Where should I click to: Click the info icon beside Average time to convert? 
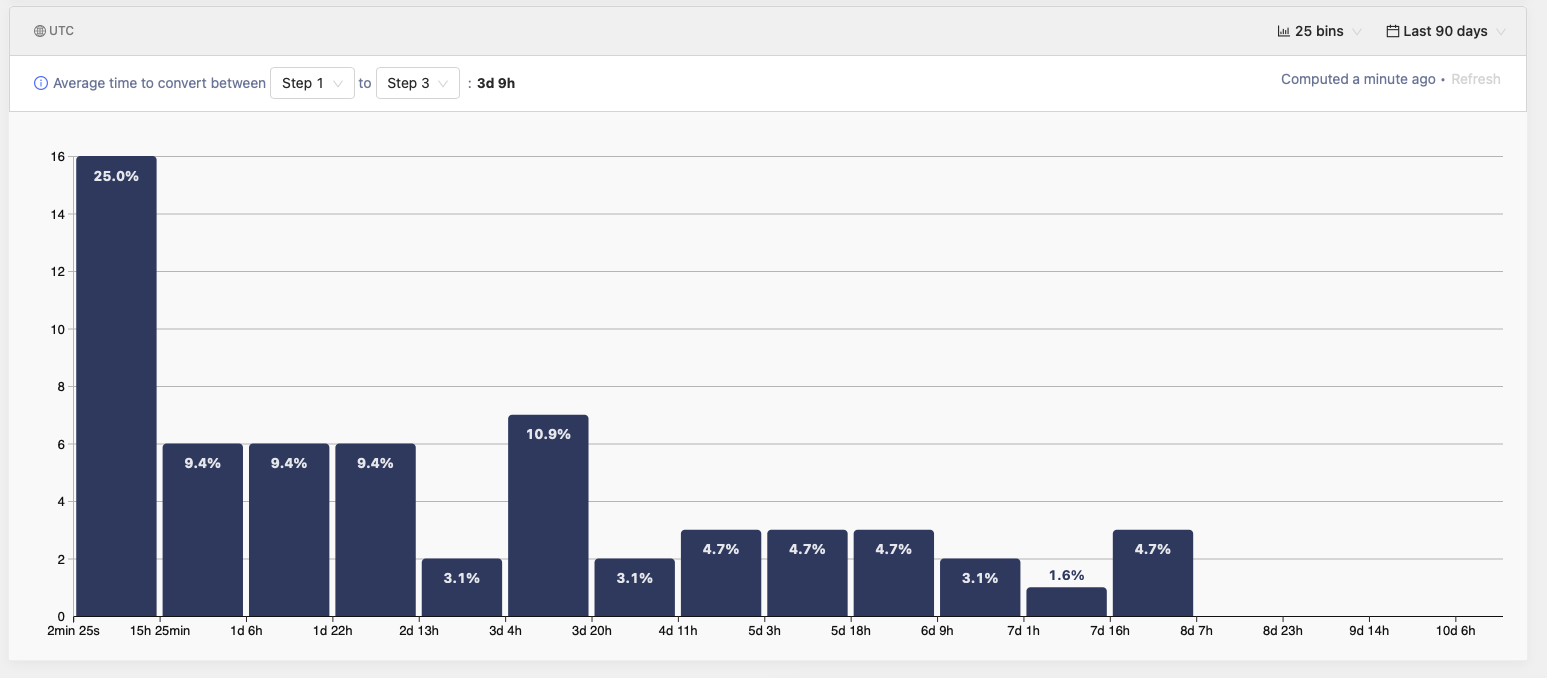click(x=40, y=83)
